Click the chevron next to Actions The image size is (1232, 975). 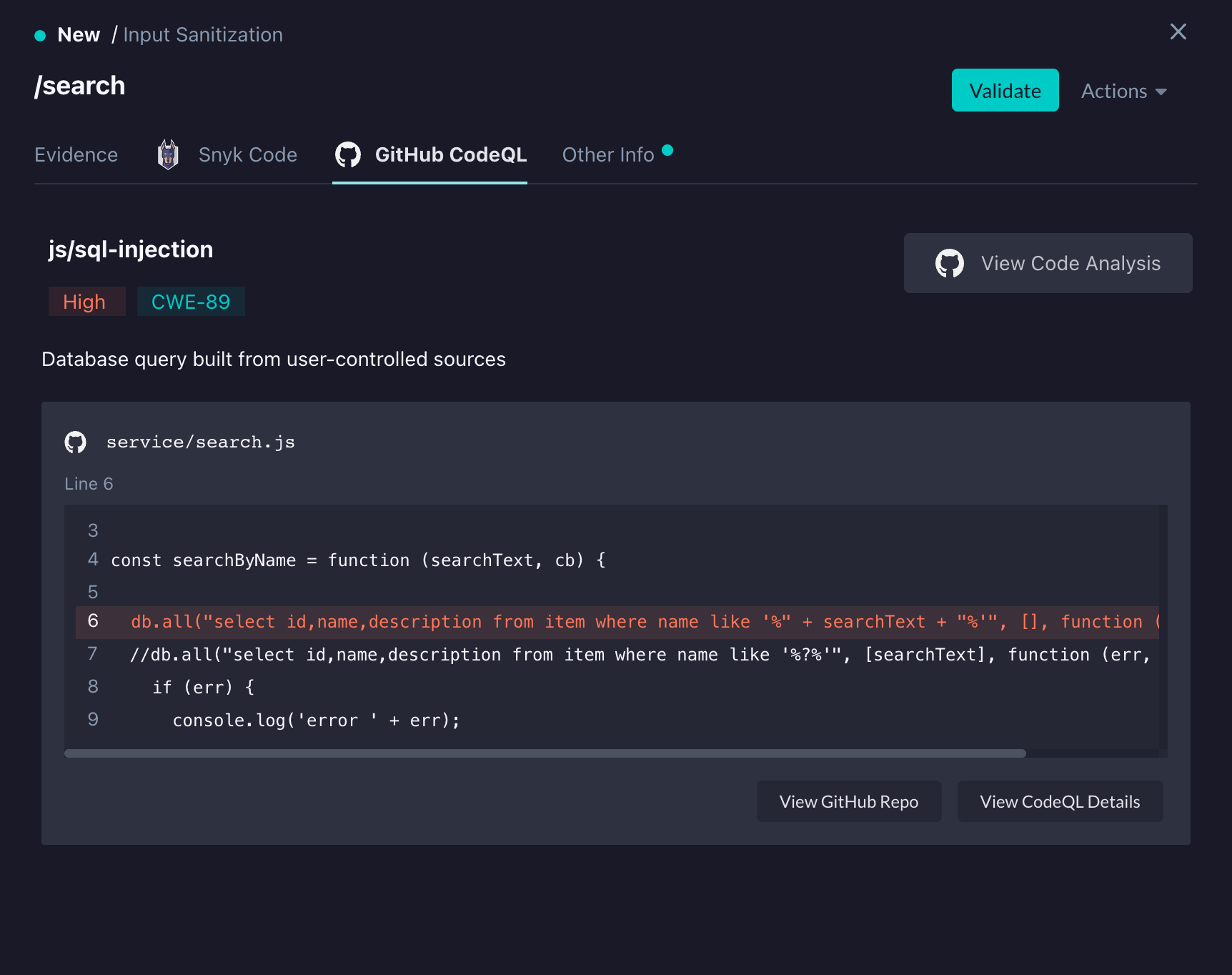click(1161, 91)
